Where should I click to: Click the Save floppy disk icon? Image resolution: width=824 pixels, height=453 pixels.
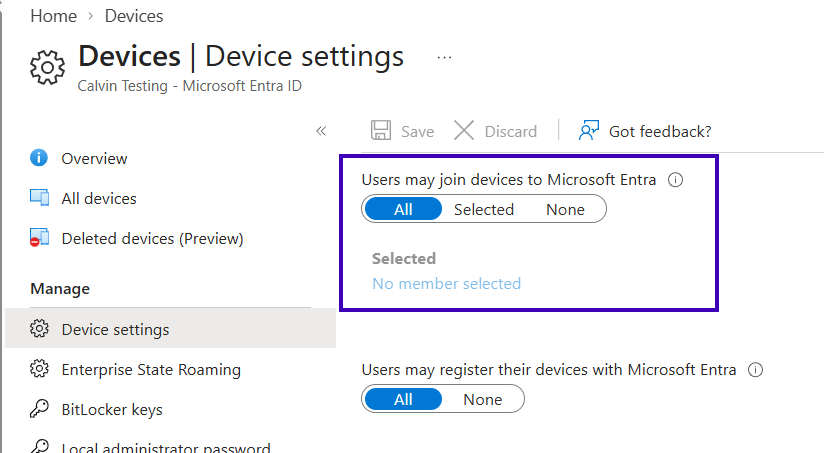381,130
